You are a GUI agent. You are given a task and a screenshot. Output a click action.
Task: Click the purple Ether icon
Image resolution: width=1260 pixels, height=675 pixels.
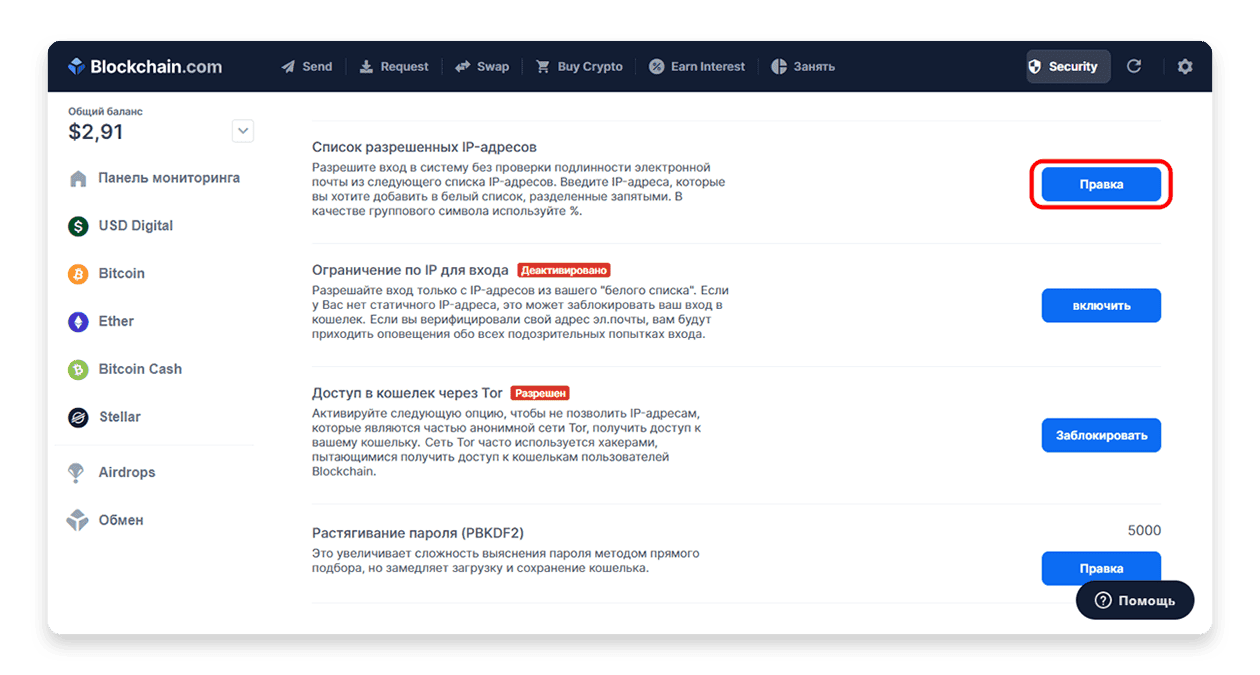pos(78,322)
